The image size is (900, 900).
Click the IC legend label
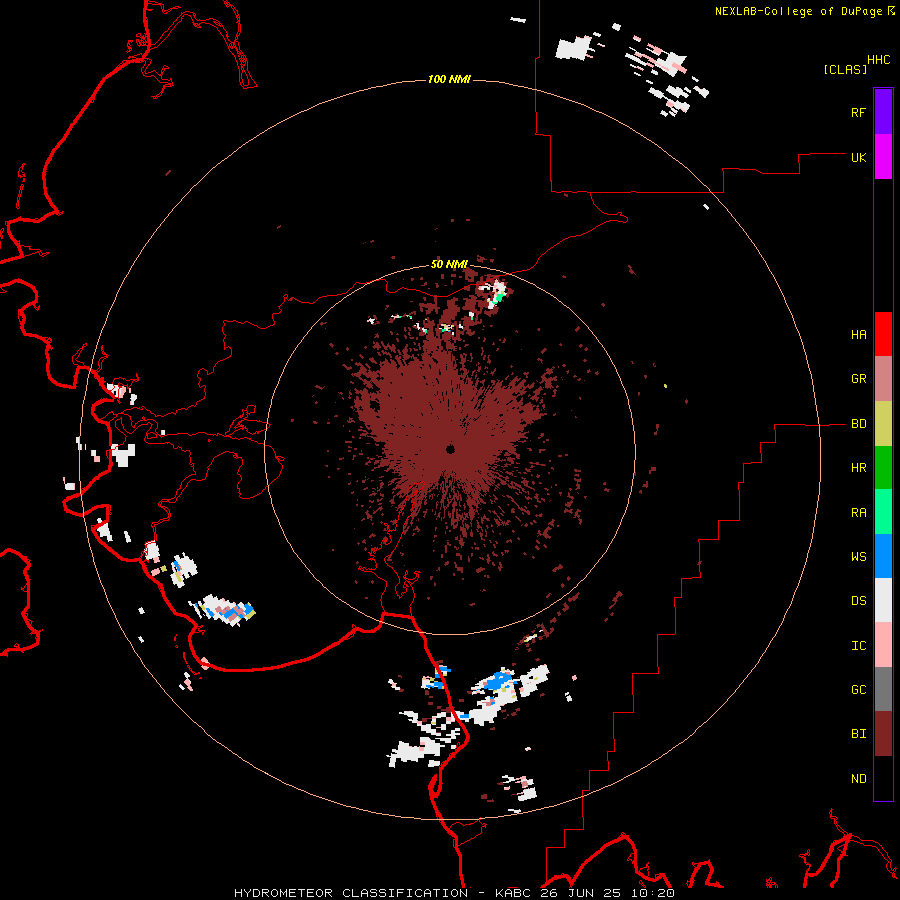pyautogui.click(x=858, y=646)
